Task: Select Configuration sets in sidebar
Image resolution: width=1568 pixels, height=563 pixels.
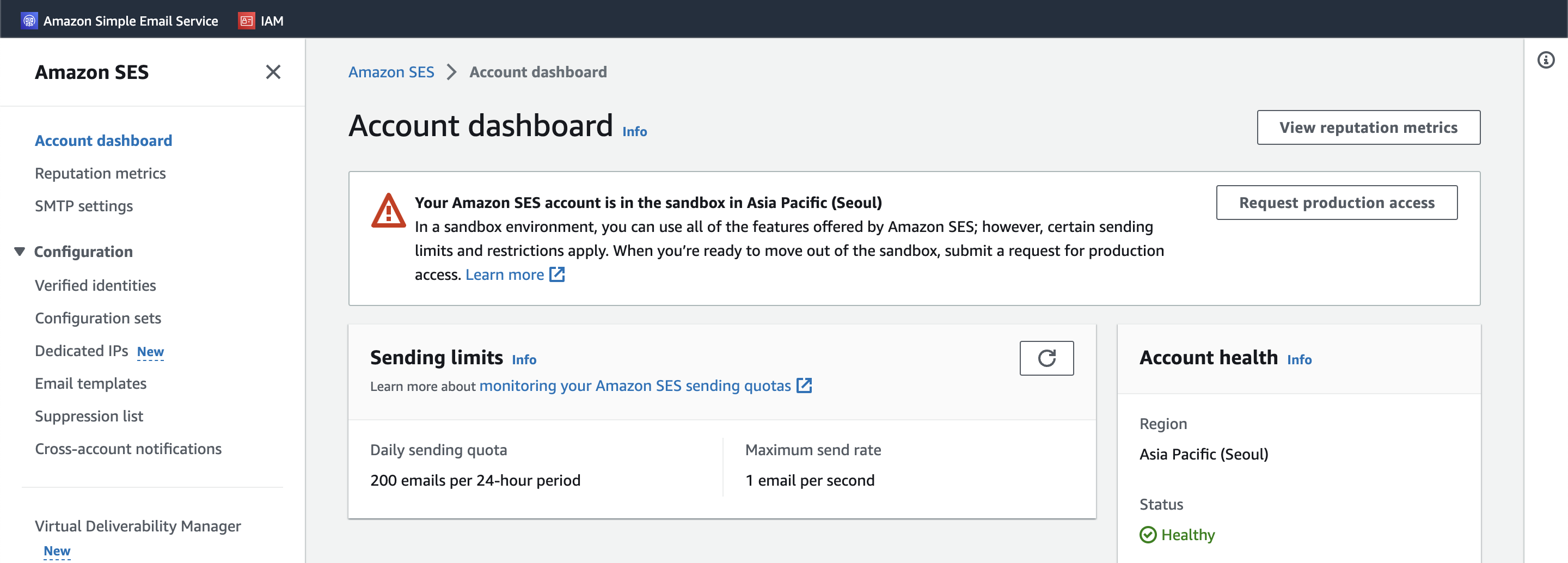Action: coord(97,319)
